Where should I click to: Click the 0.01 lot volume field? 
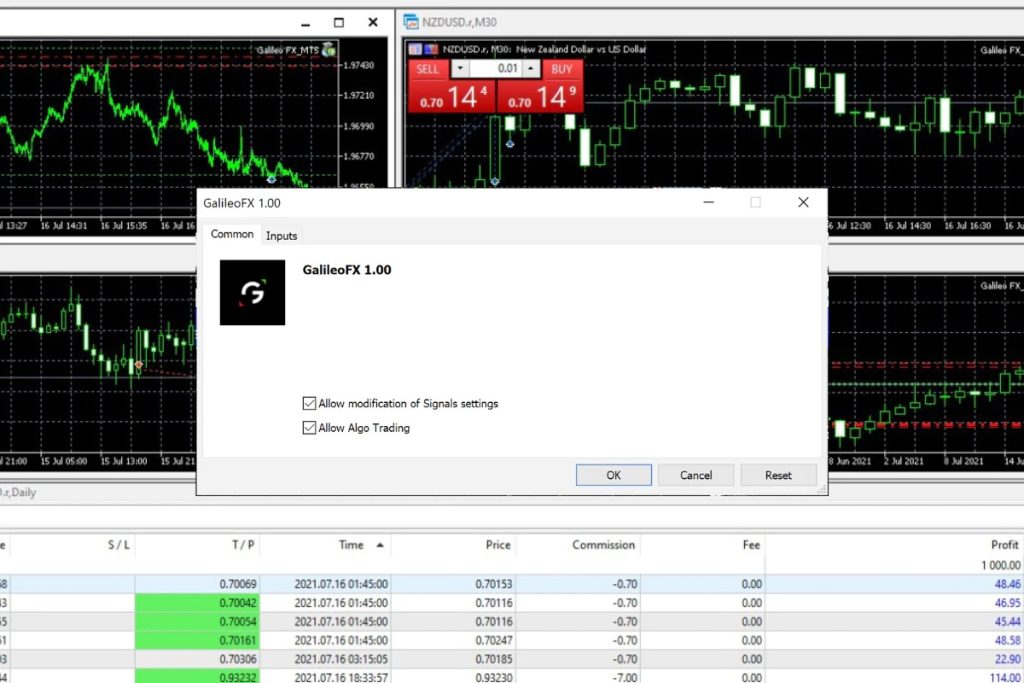click(x=495, y=69)
